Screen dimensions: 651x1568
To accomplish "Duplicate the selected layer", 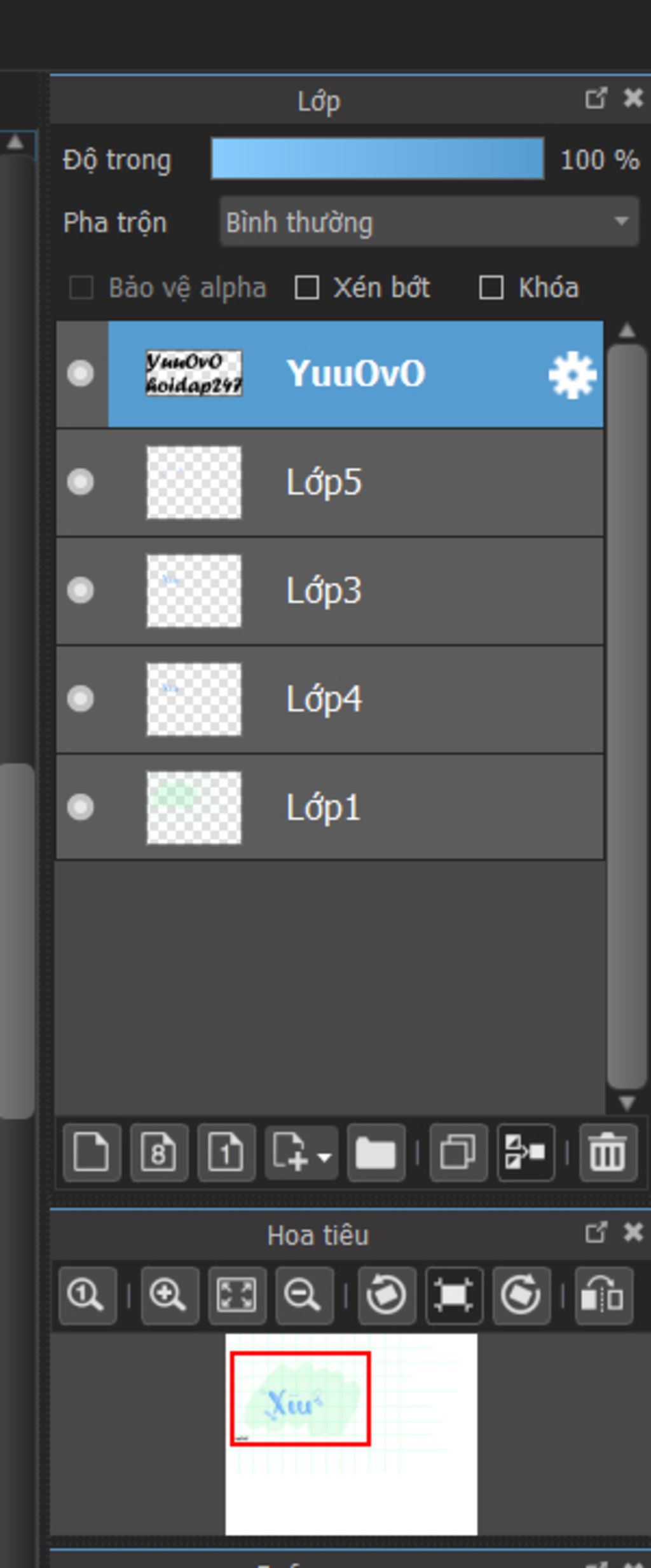I will (x=458, y=1152).
